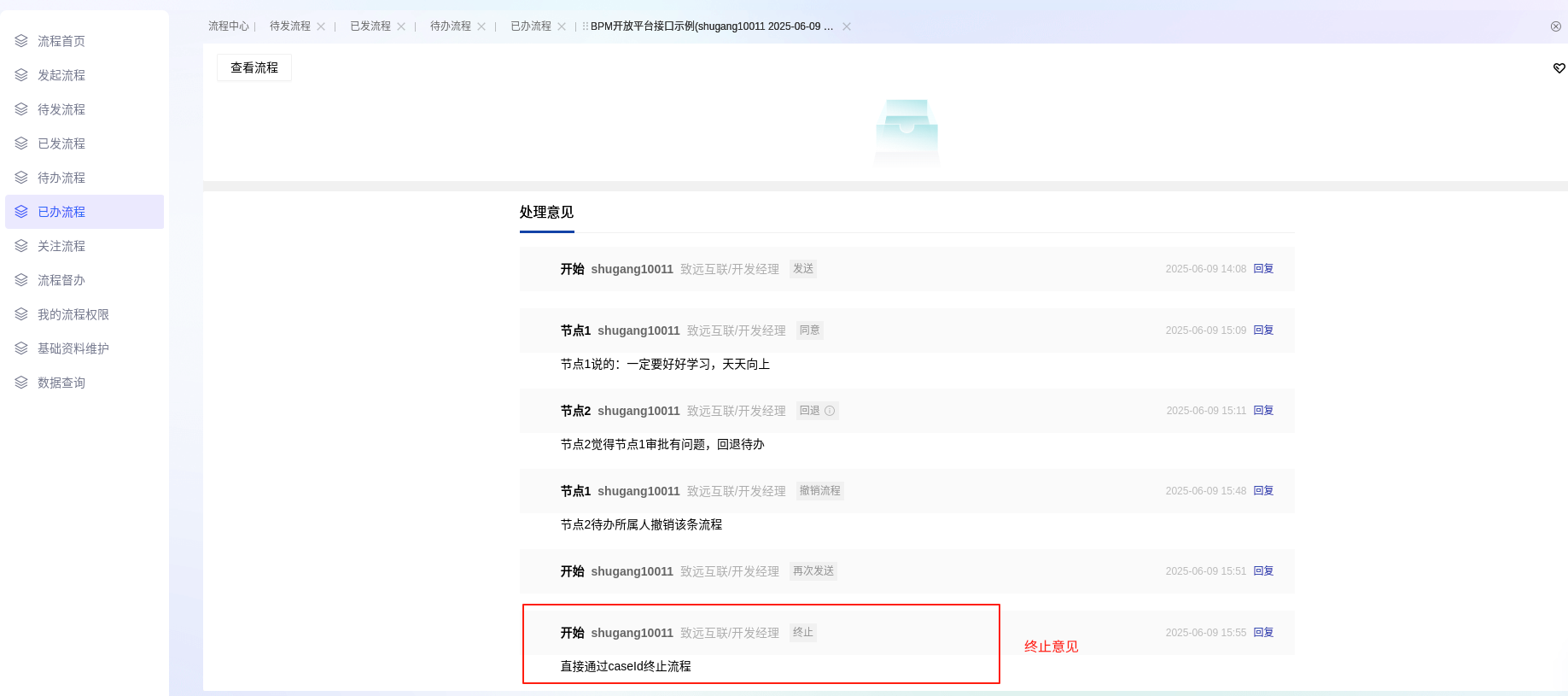1568x696 pixels.
Task: Click the info icon next to 回退 tag
Action: [x=830, y=411]
